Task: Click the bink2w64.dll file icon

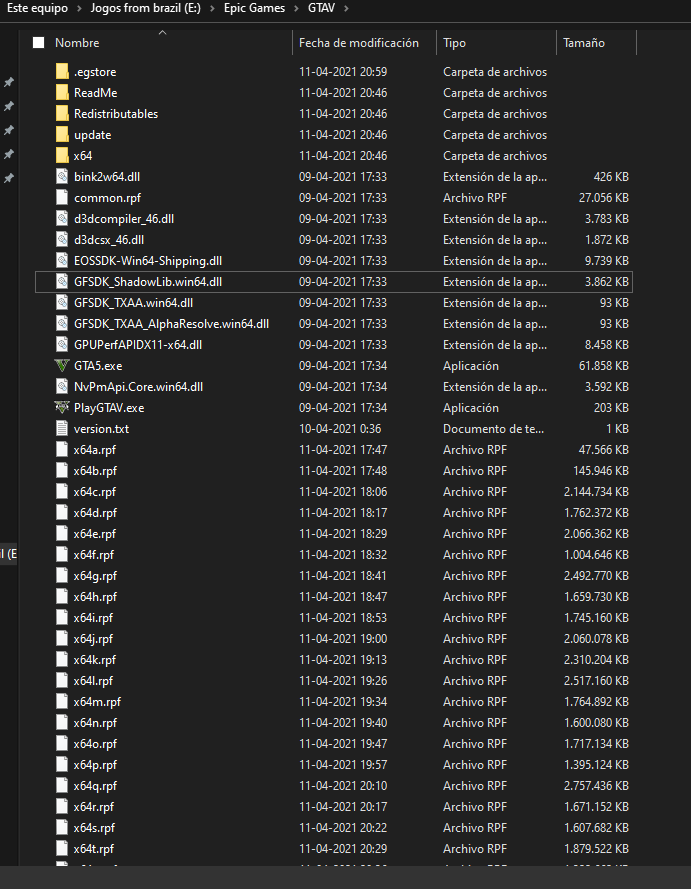Action: (x=62, y=176)
